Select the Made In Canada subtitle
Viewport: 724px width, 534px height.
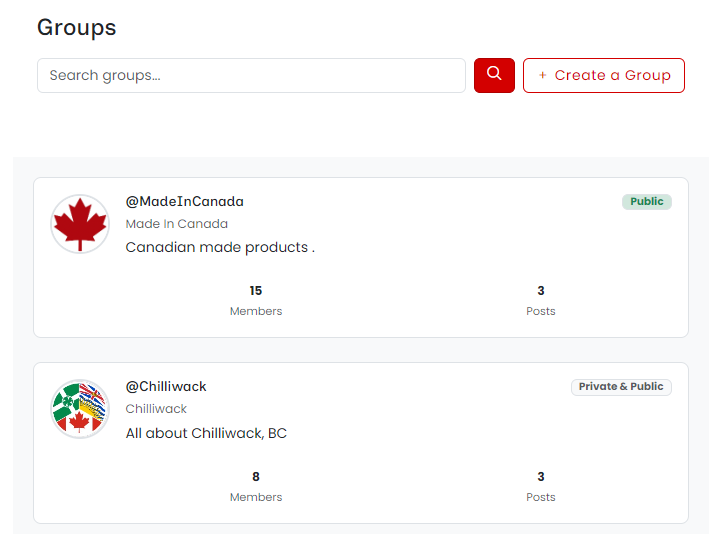point(176,224)
